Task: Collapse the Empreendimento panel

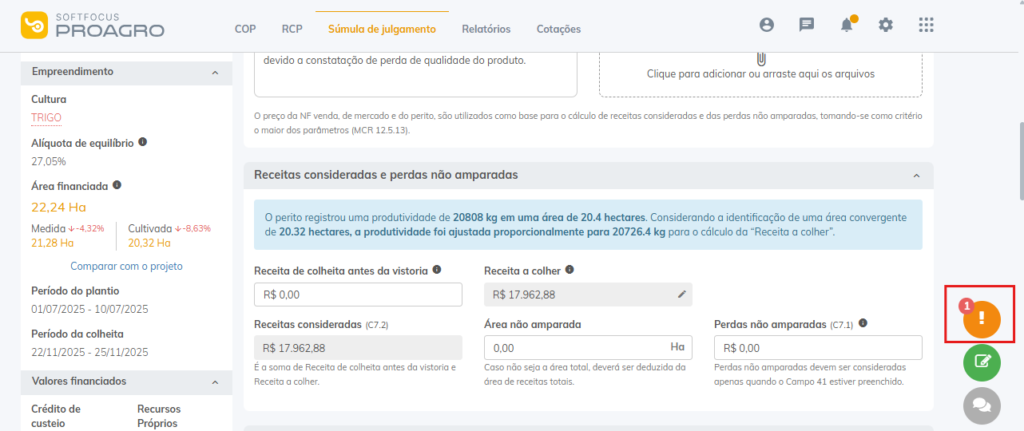Action: point(214,72)
